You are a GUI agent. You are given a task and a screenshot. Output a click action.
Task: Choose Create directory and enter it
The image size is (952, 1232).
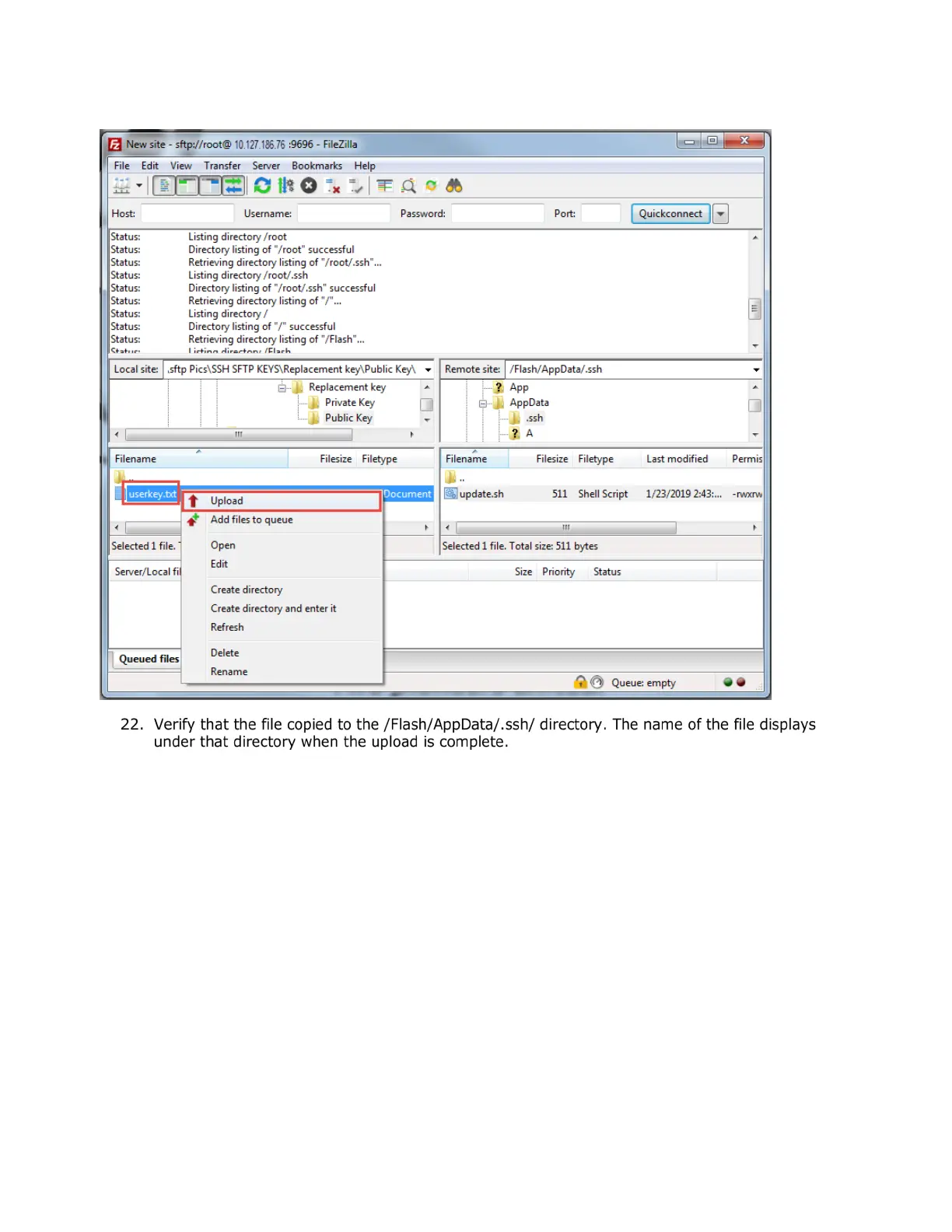coord(282,609)
